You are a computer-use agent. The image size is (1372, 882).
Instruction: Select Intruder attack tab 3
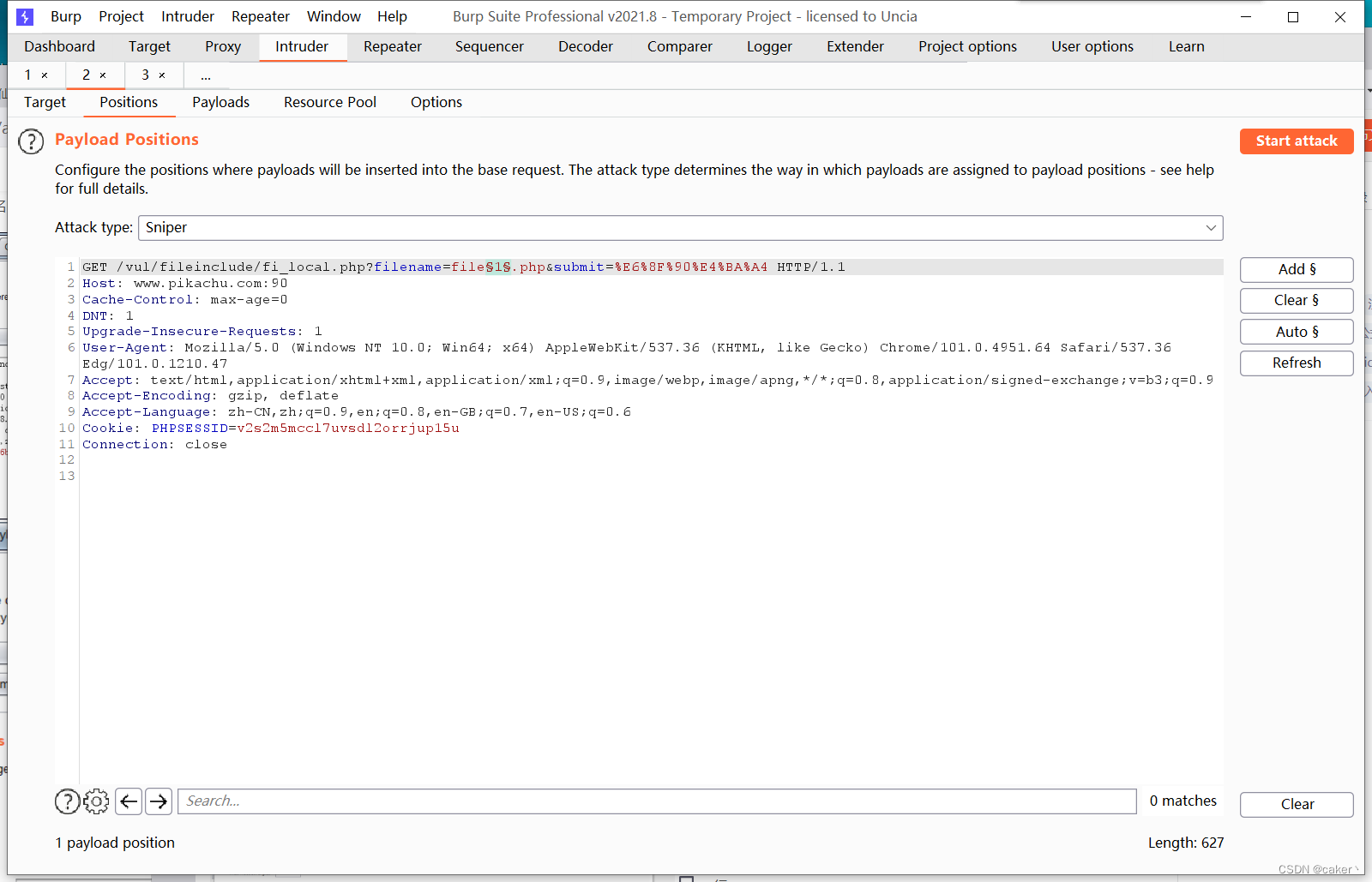click(146, 75)
